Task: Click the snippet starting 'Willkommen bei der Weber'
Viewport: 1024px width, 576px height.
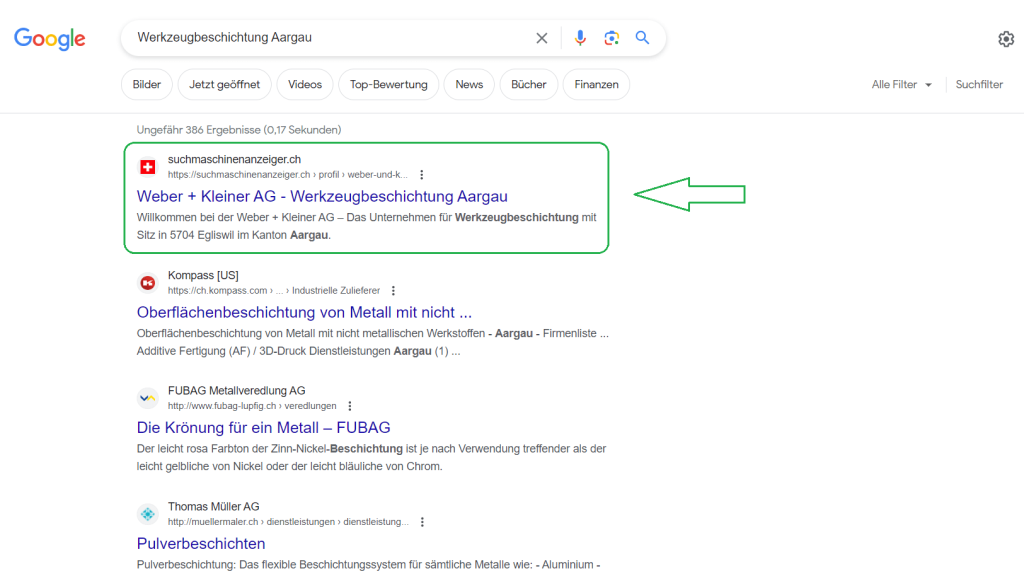Action: click(x=366, y=226)
